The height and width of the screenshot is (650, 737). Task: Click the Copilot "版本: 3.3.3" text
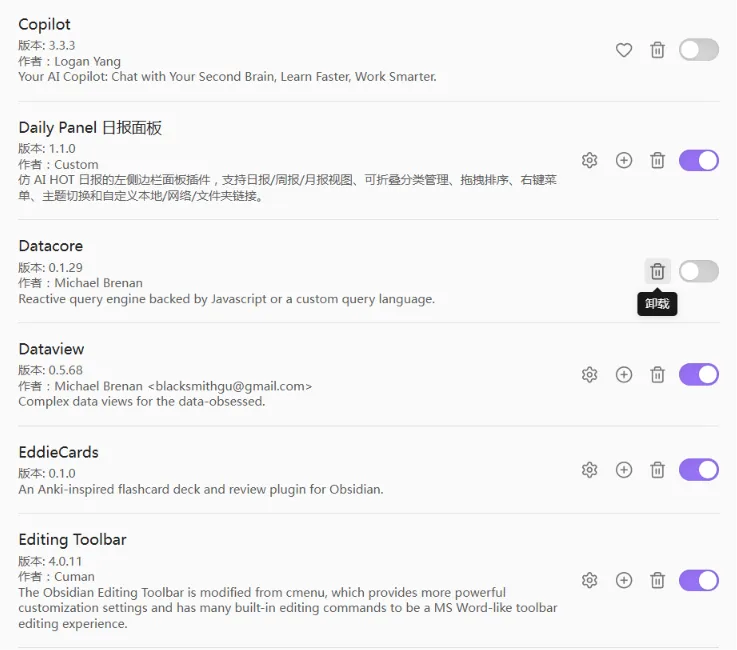(x=47, y=46)
